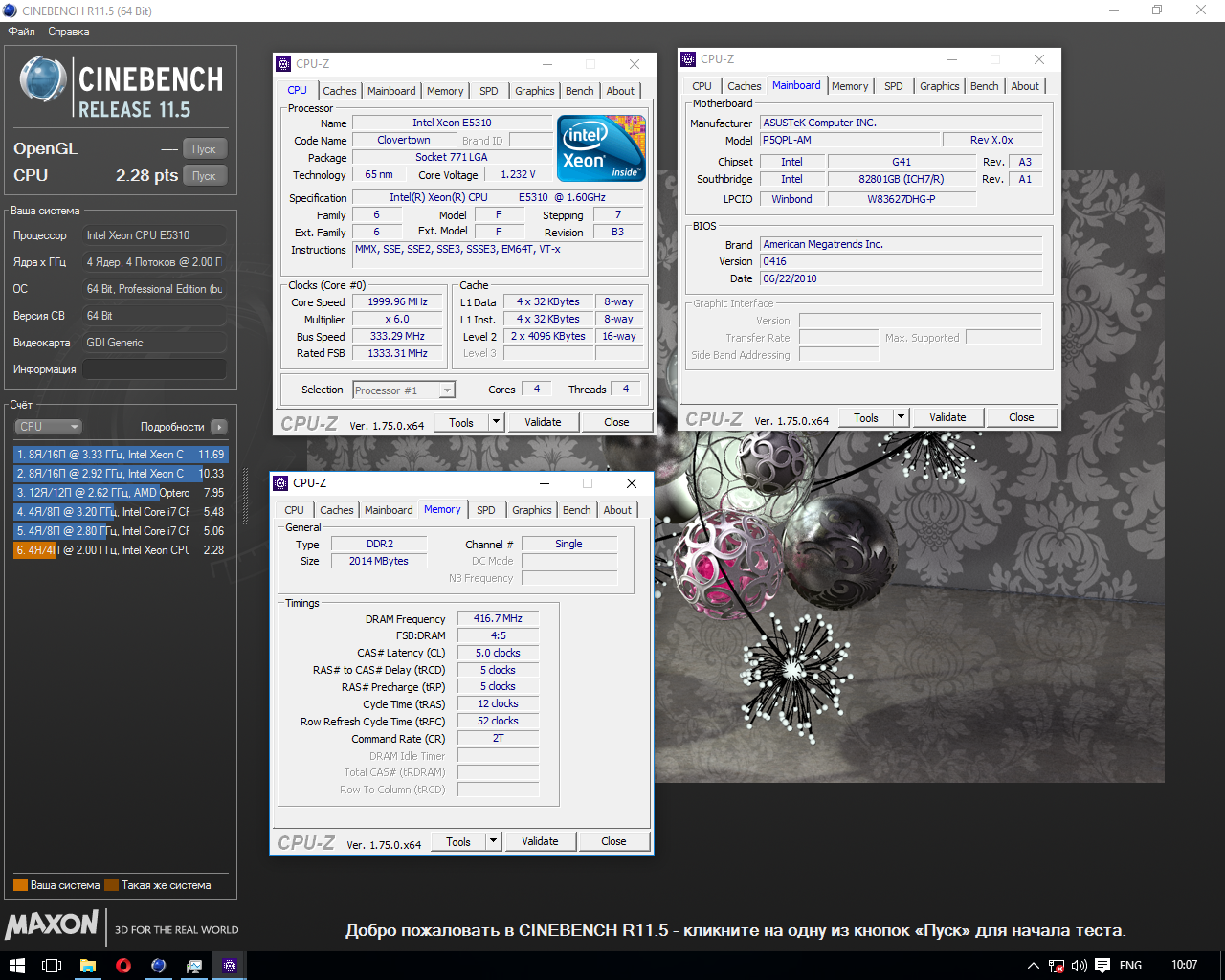Image resolution: width=1225 pixels, height=980 pixels.
Task: Open the network status tray icon
Action: coord(1056,966)
